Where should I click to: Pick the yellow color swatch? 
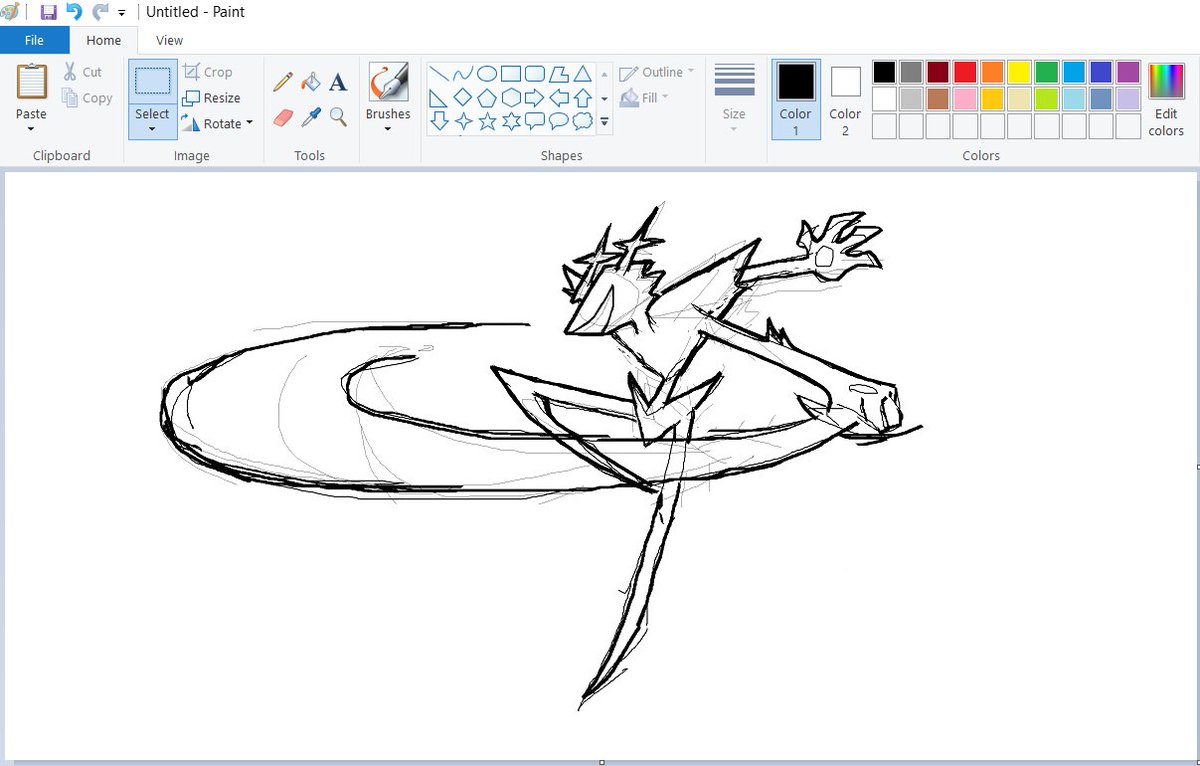point(1019,72)
